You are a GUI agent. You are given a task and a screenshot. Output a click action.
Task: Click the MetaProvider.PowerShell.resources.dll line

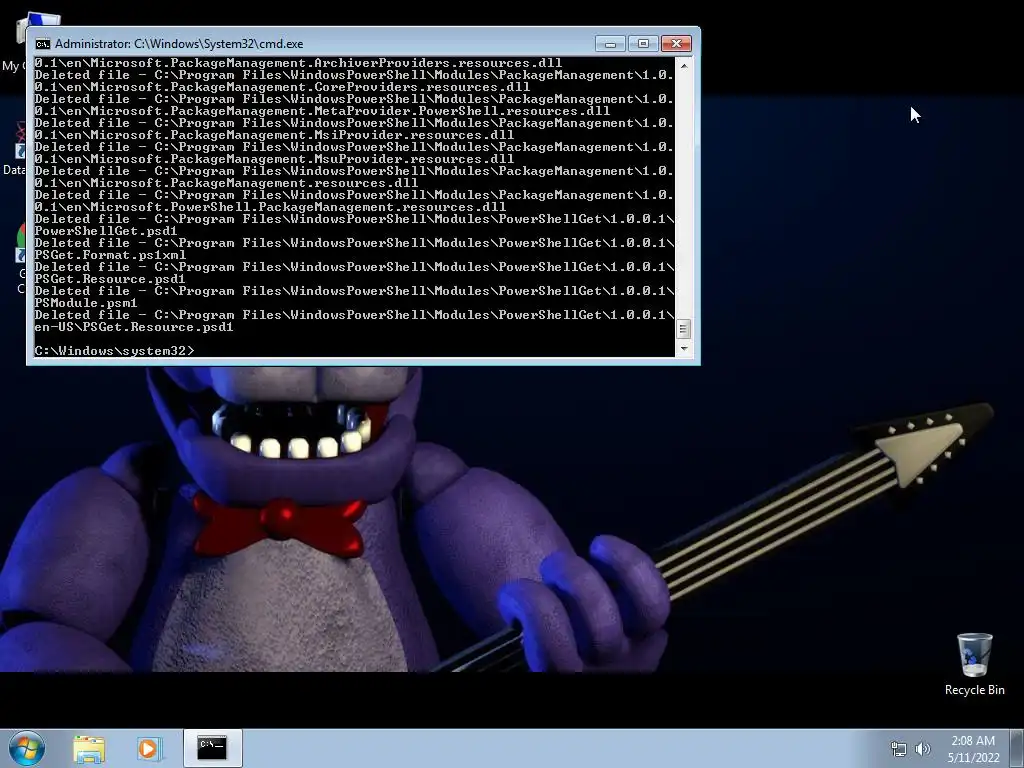[322, 111]
